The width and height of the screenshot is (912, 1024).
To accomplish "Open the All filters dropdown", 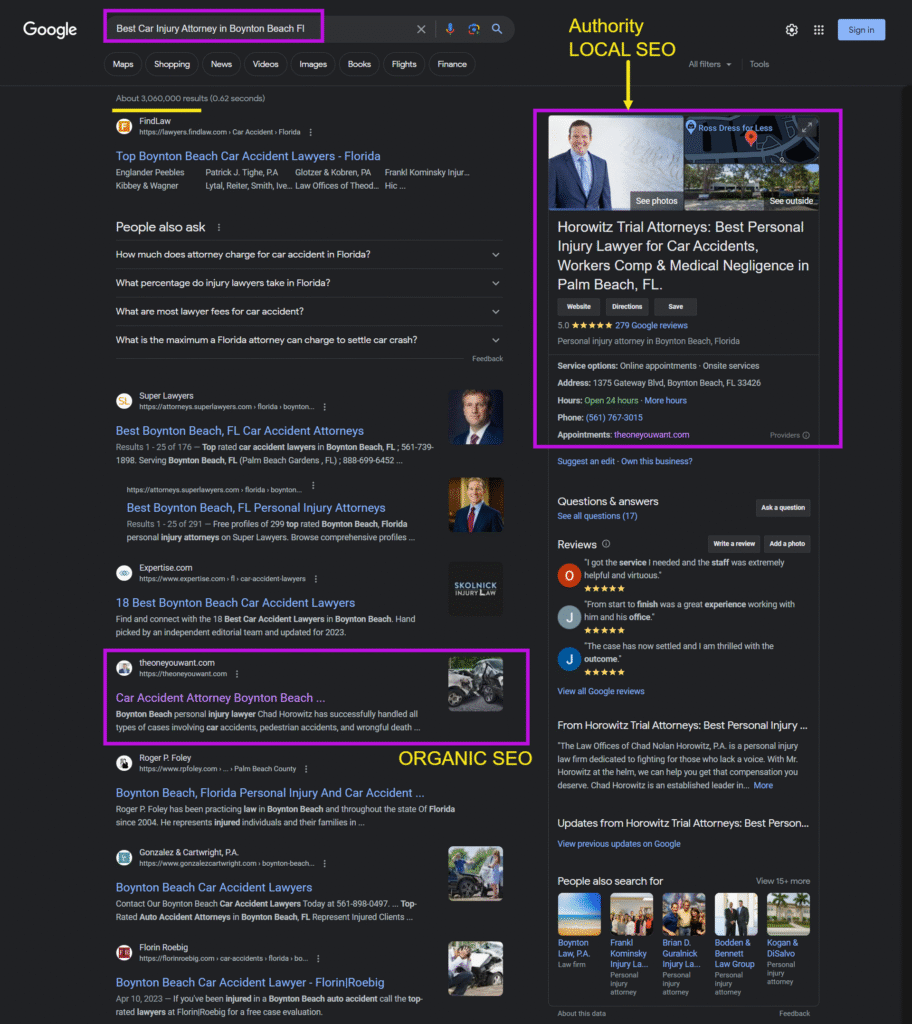I will click(x=709, y=64).
